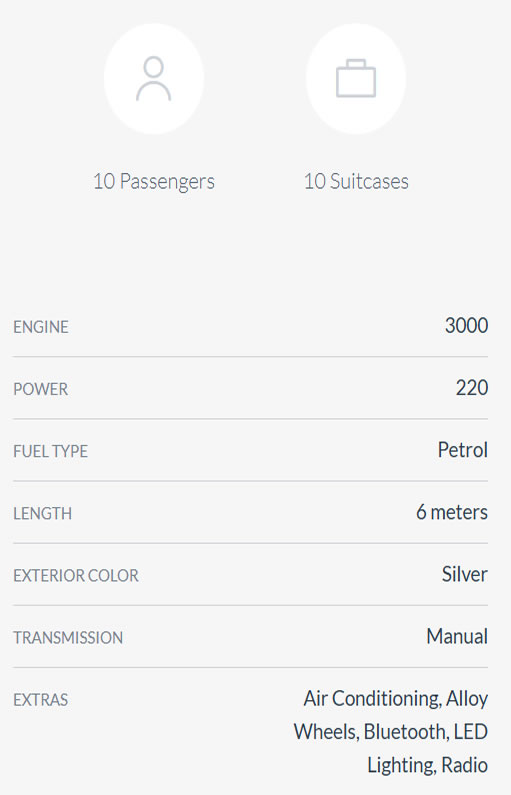Screen dimensions: 511x795
Task: Click the ENGINE spec label
Action: click(41, 327)
